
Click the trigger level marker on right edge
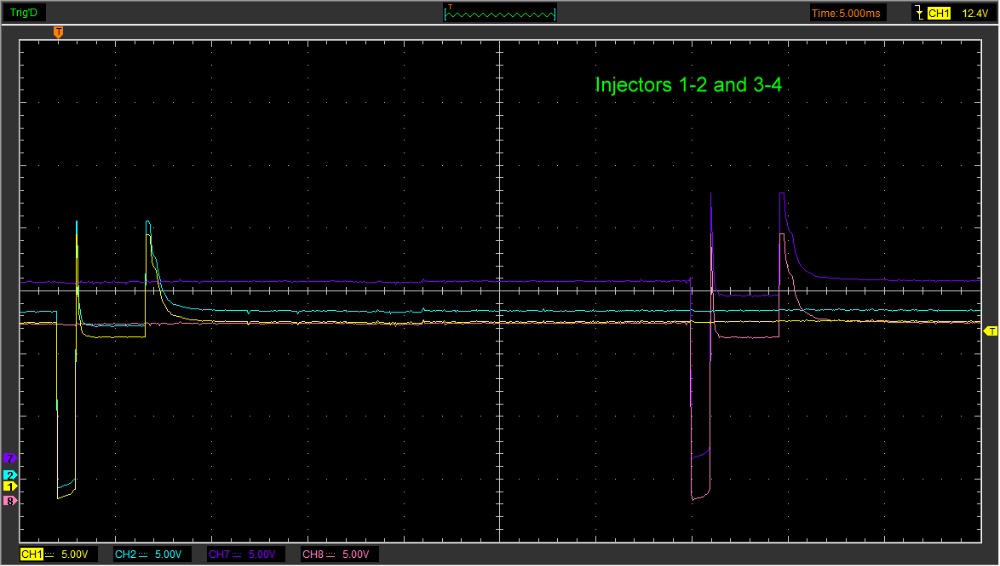991,330
